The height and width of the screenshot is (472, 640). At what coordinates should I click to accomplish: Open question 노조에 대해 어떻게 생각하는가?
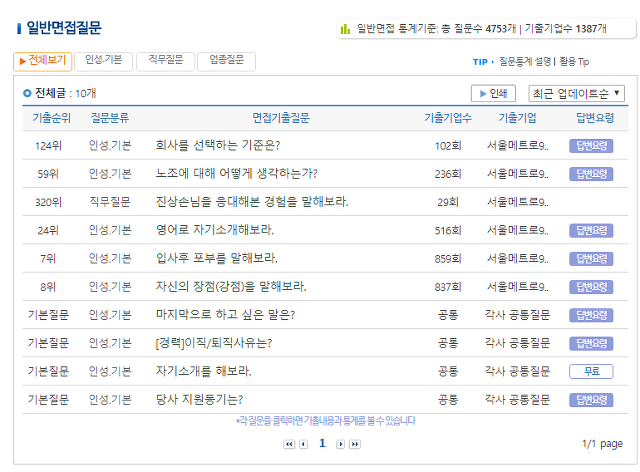[x=237, y=174]
